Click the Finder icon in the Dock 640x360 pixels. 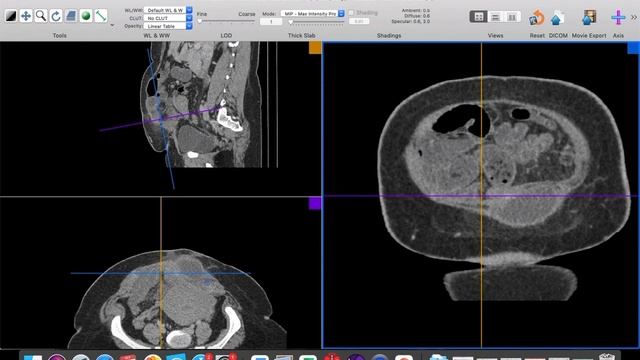pyautogui.click(x=33, y=357)
